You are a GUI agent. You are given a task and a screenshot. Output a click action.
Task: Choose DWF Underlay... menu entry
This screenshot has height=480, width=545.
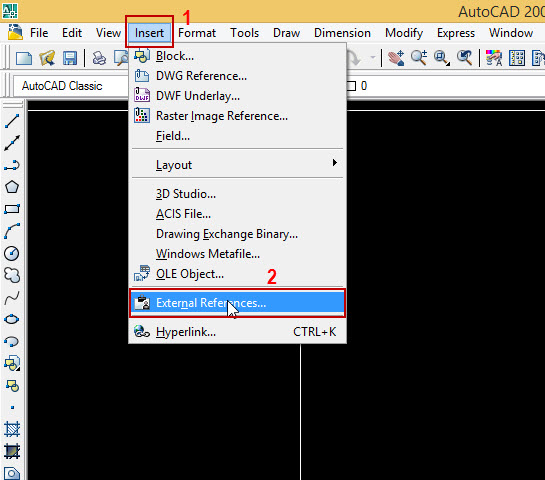tap(237, 96)
